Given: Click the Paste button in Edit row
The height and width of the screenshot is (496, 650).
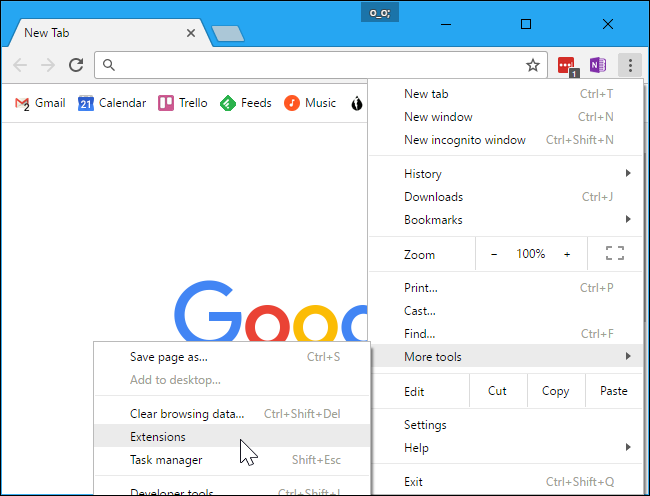Looking at the screenshot, I should pyautogui.click(x=614, y=391).
